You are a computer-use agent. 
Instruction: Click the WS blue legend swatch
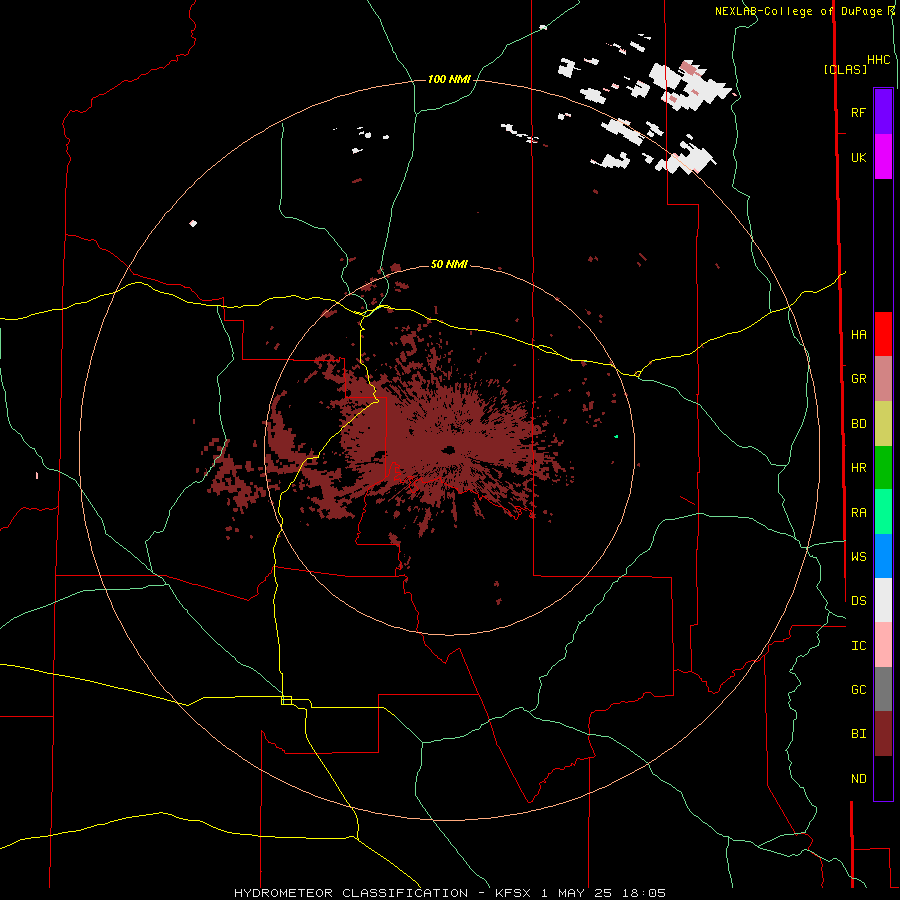[x=883, y=556]
